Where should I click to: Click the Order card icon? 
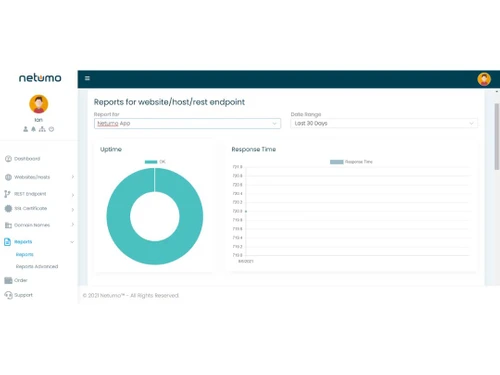pos(8,280)
